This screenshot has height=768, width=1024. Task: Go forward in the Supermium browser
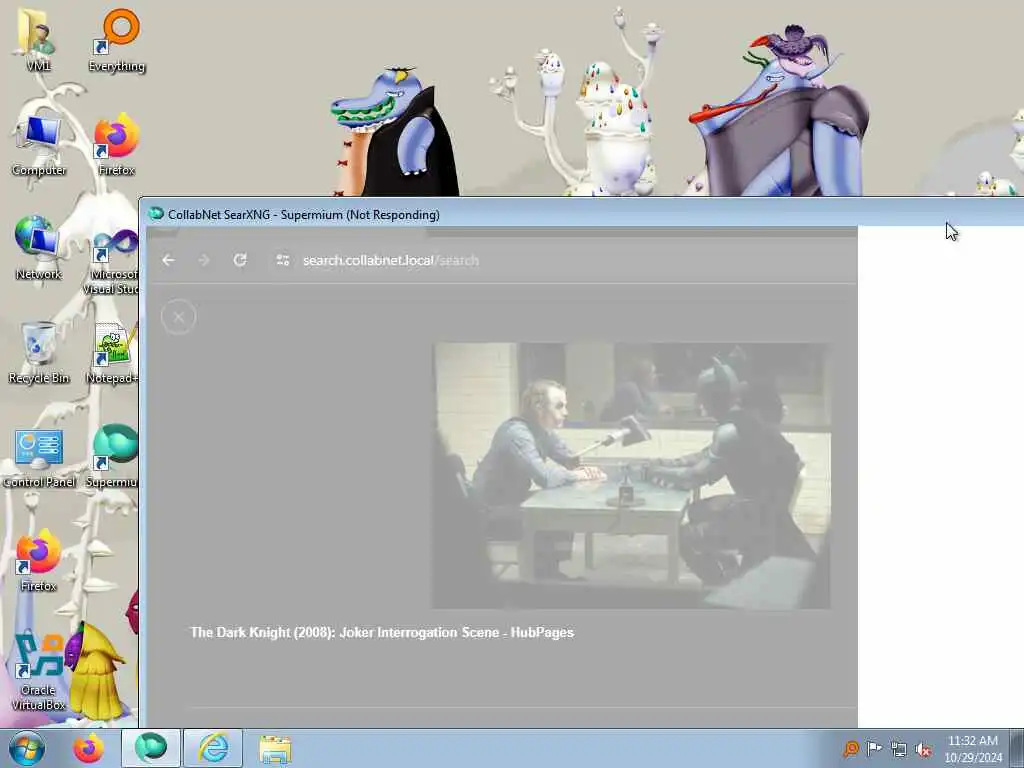pos(204,260)
